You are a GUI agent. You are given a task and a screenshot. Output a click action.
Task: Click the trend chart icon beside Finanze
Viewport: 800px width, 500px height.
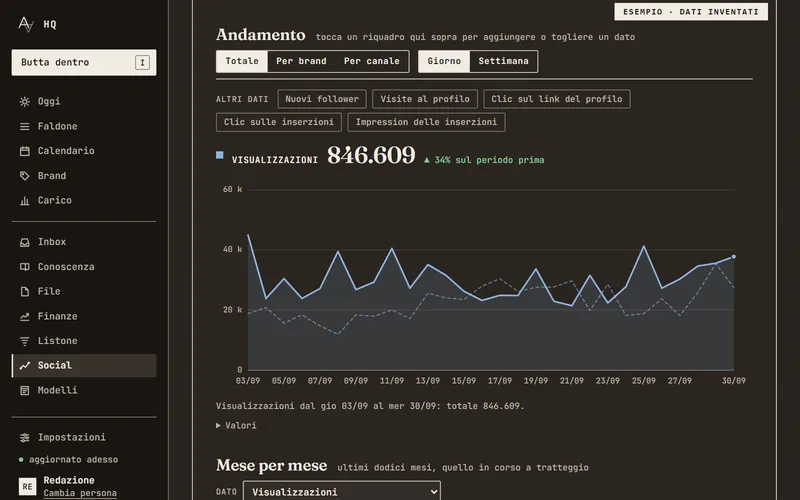point(24,316)
